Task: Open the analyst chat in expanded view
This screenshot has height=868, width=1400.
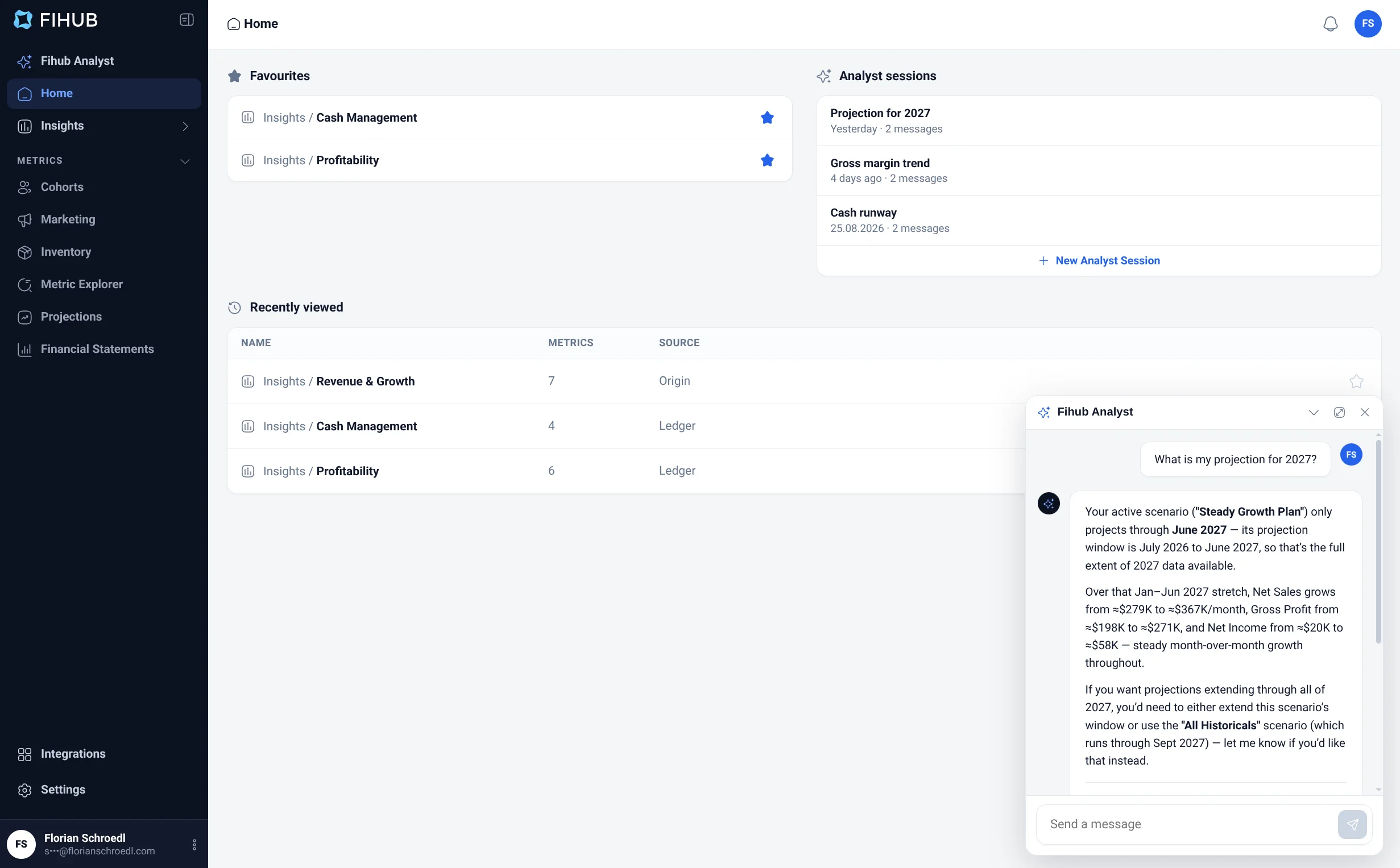Action: click(1339, 412)
